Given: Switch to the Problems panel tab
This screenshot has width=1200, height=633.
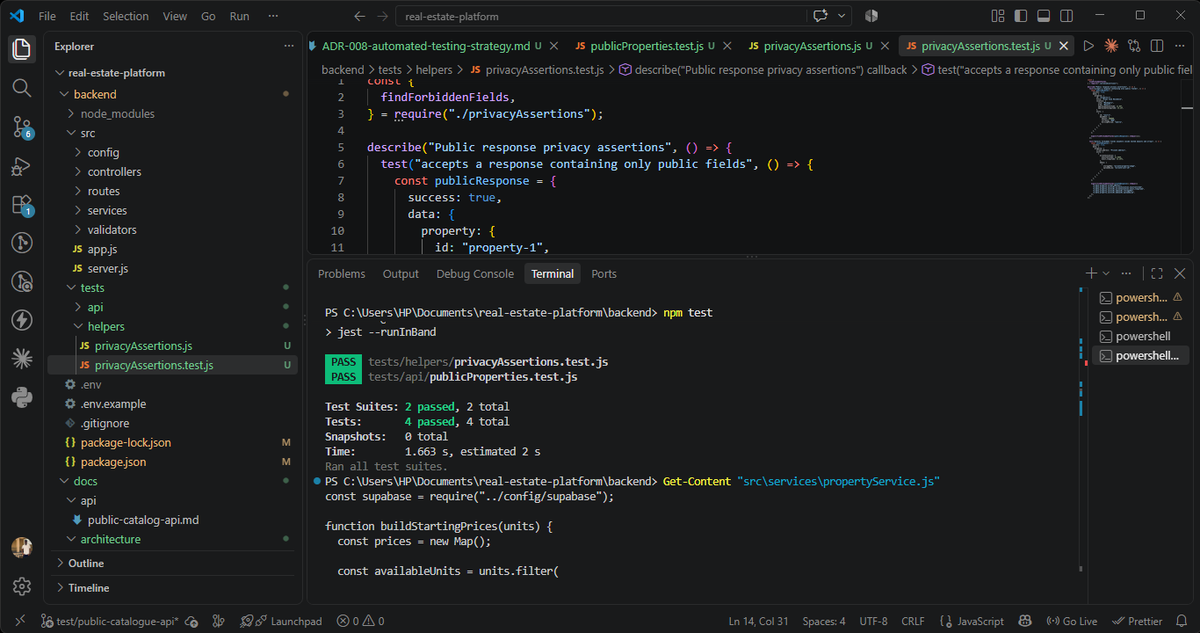Looking at the screenshot, I should (x=341, y=274).
